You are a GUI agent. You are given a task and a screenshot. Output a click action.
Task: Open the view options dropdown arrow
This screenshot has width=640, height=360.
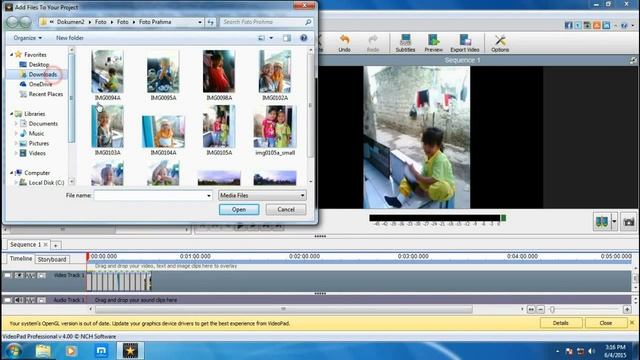[x=271, y=38]
